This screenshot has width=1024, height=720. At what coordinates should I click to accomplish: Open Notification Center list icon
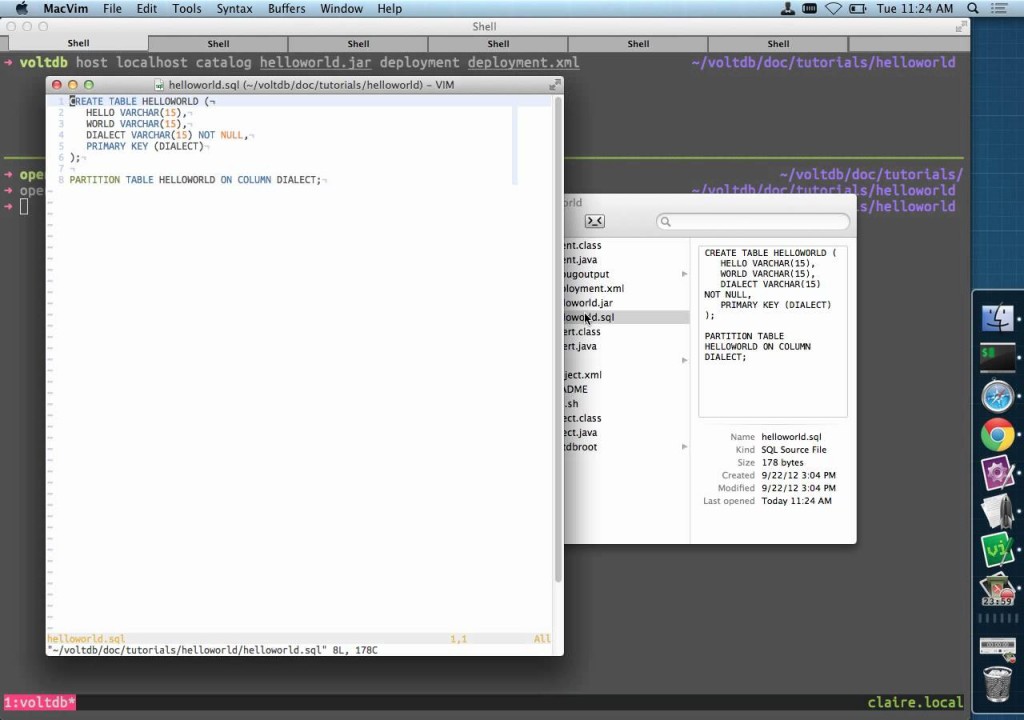click(1001, 9)
